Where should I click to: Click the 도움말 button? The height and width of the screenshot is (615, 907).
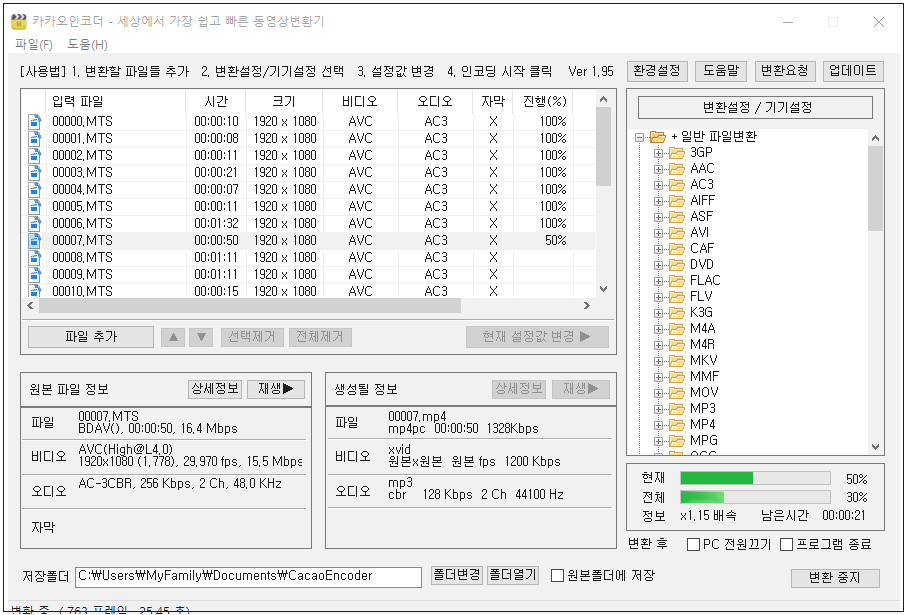(721, 71)
